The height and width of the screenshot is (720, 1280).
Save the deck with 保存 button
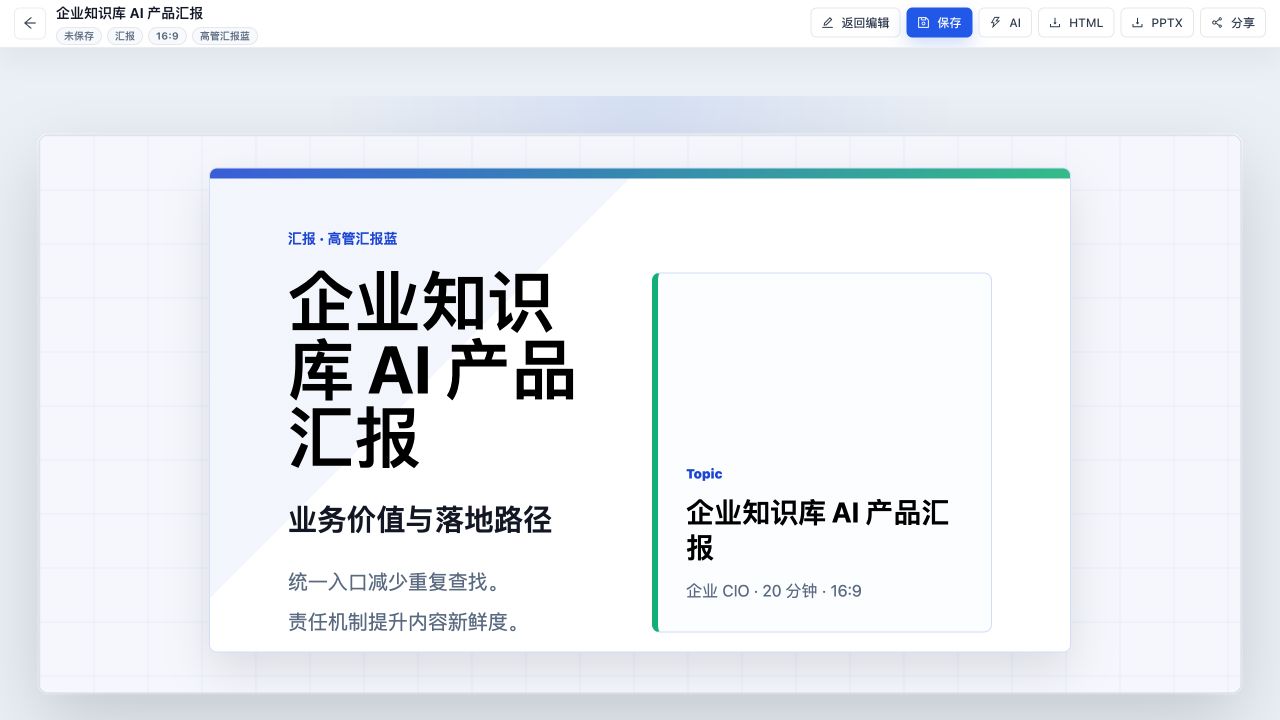tap(939, 23)
